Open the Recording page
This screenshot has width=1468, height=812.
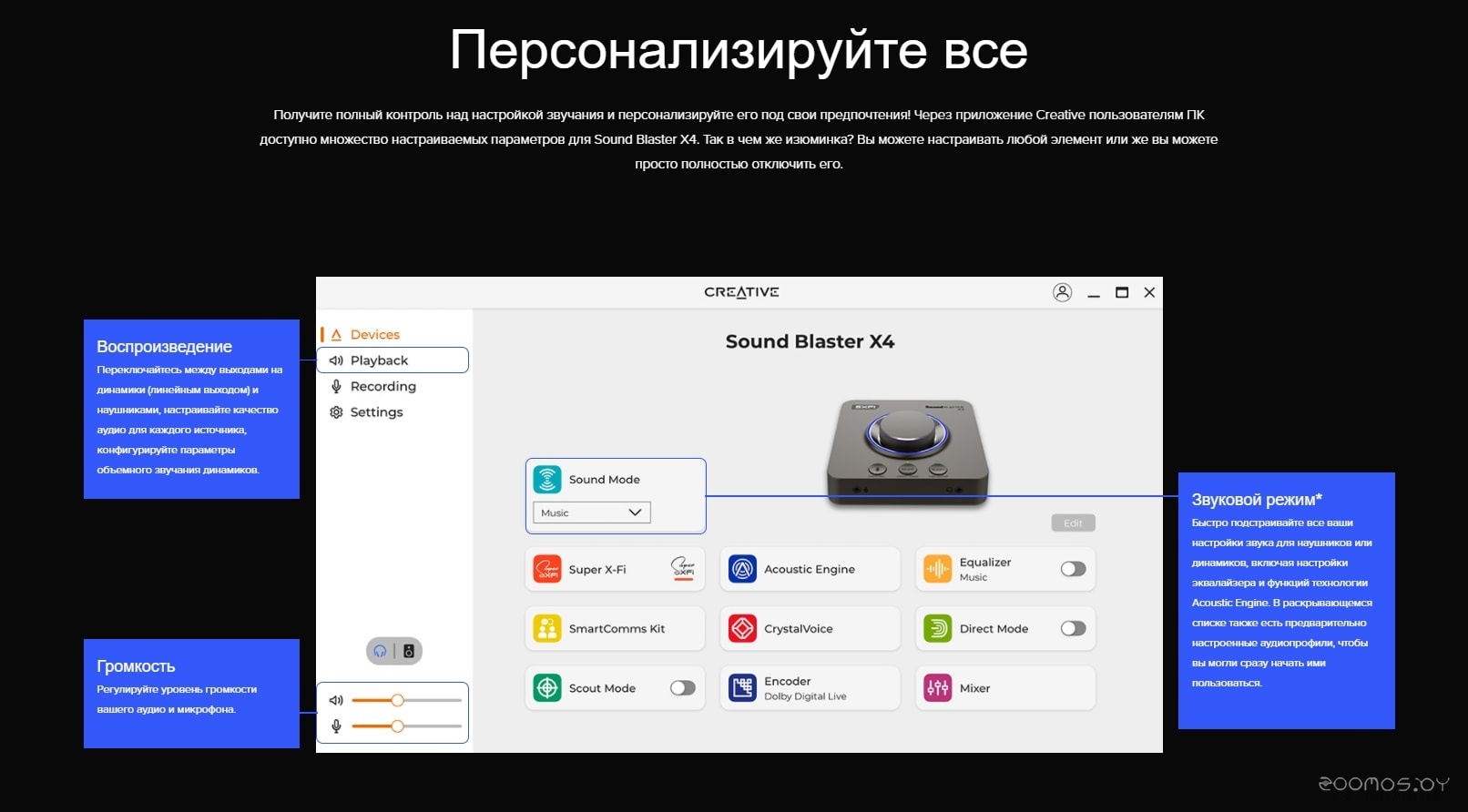coord(382,386)
